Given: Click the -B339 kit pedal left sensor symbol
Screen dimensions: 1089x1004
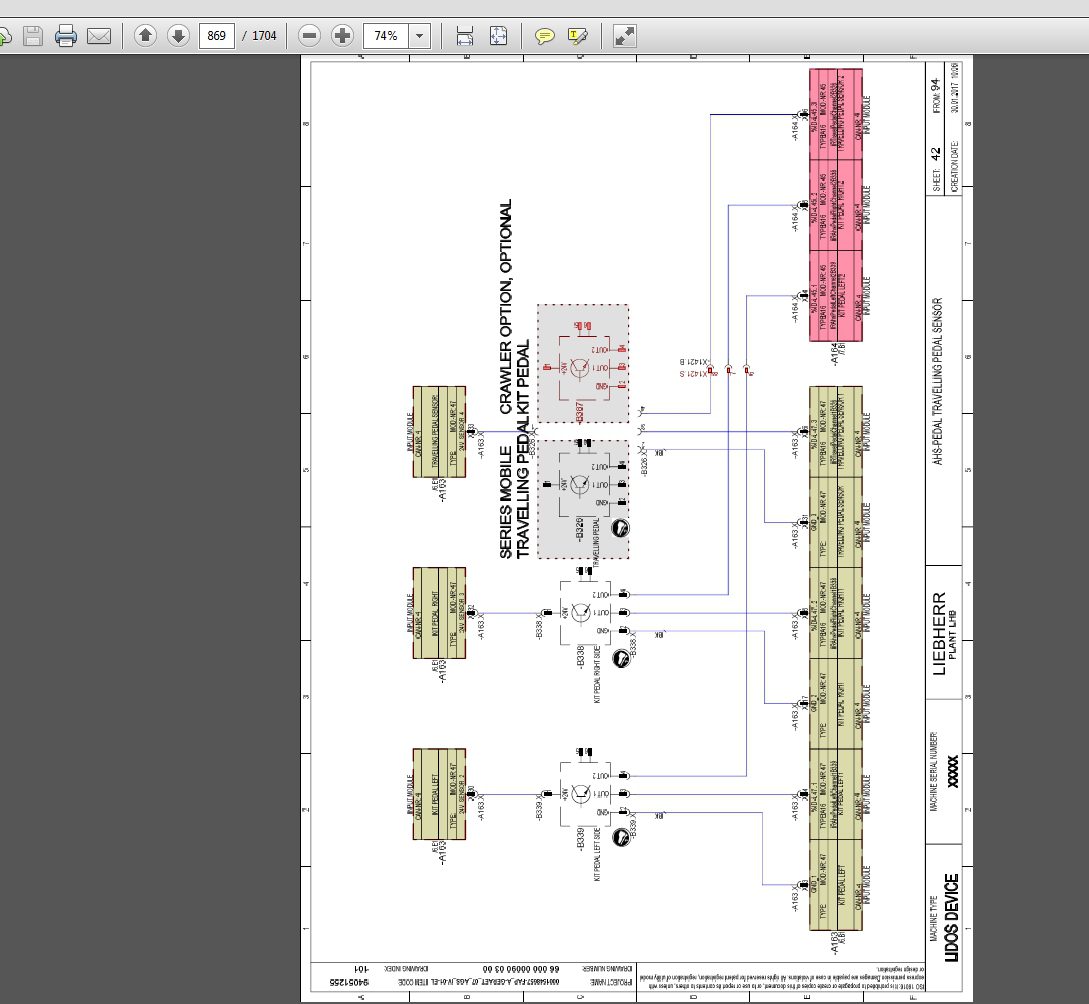Looking at the screenshot, I should coord(585,794).
